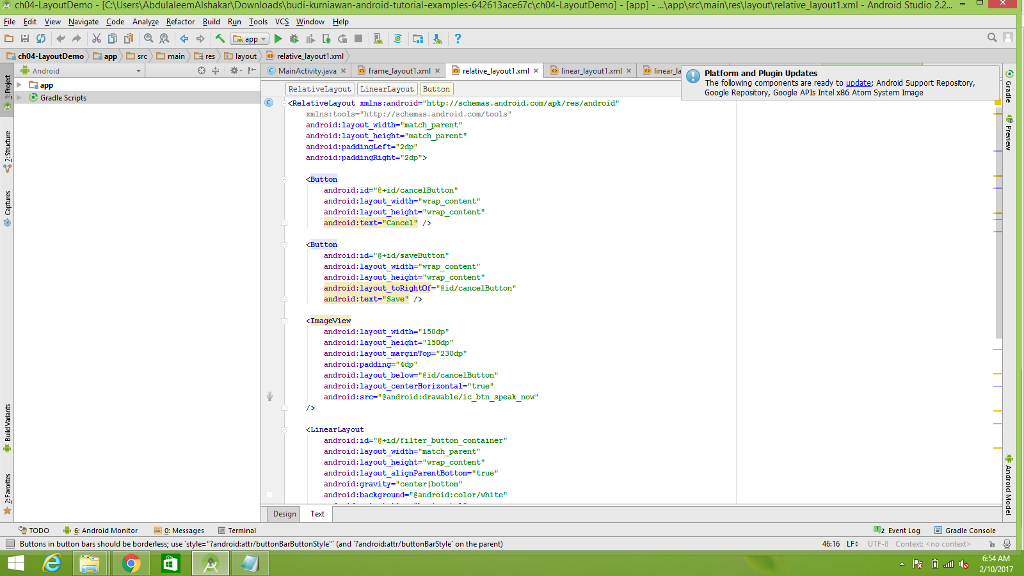Open the Gradle Console

(x=965, y=530)
